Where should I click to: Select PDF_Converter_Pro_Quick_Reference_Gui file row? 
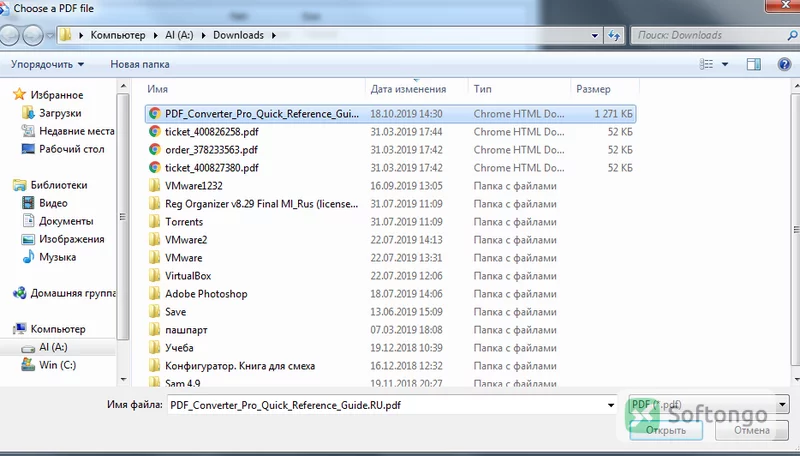tap(390, 114)
